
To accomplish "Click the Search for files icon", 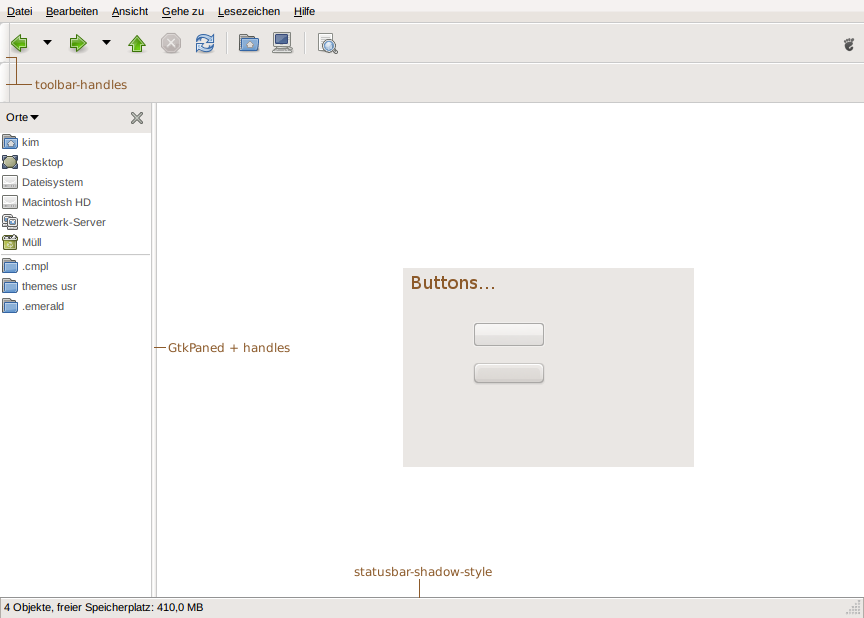I will 327,43.
